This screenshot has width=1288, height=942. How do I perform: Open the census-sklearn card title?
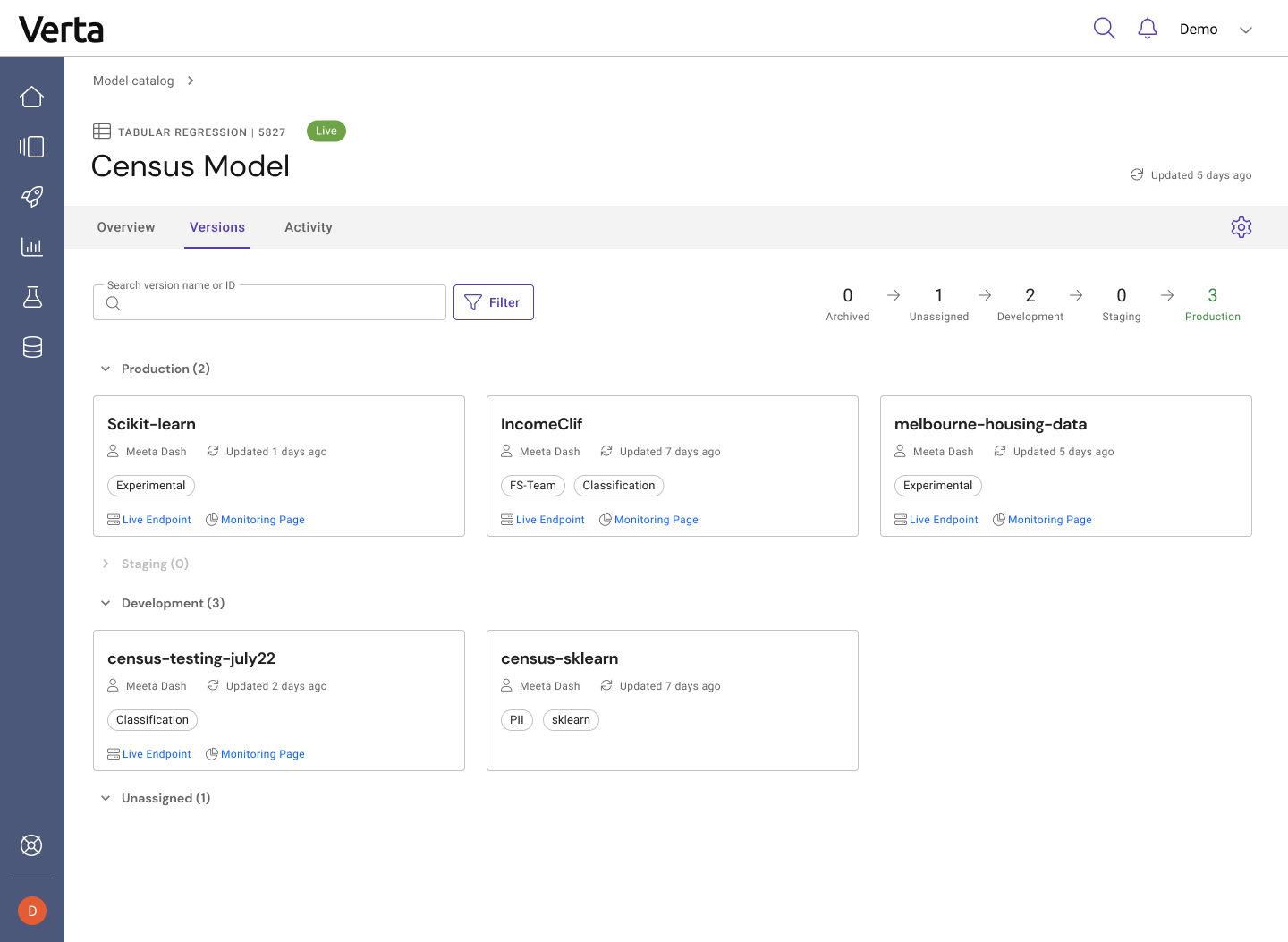[x=560, y=658]
